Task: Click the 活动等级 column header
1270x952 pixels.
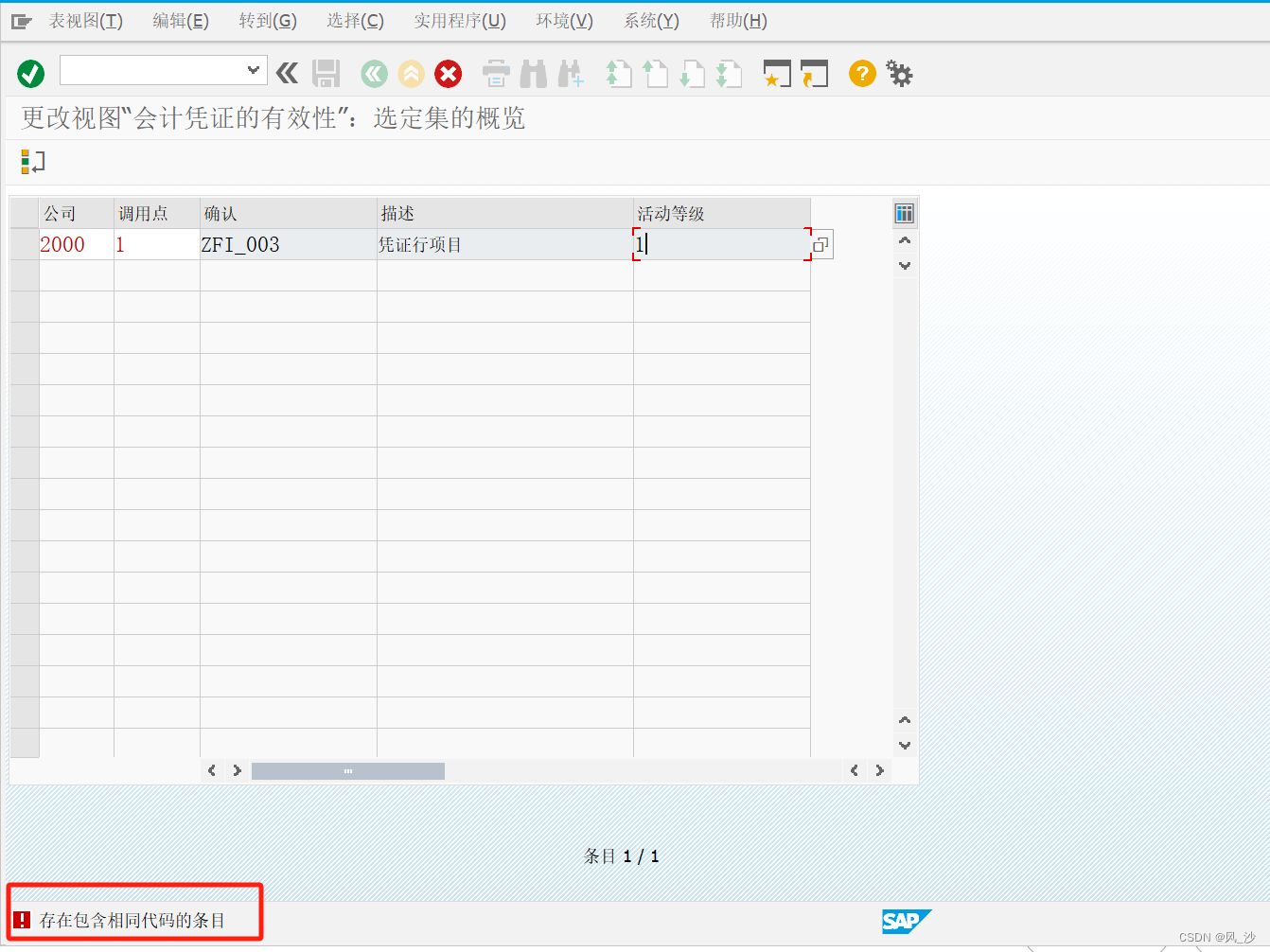Action: 722,213
